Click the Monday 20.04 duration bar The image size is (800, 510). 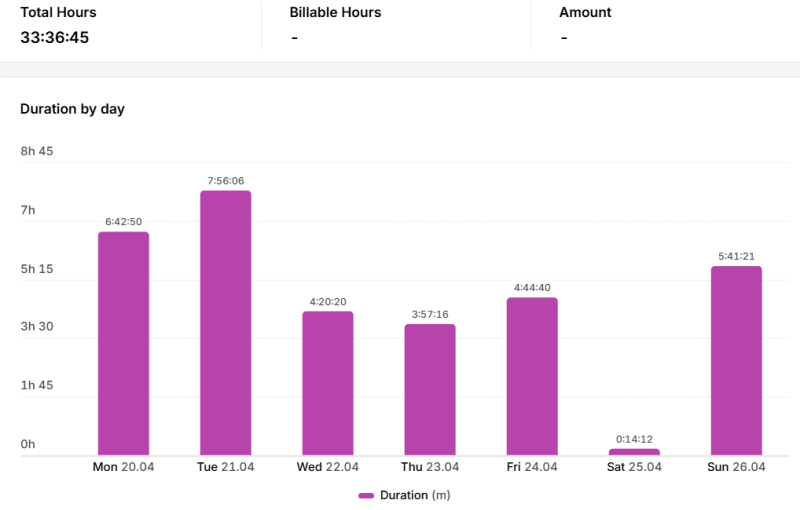123,343
